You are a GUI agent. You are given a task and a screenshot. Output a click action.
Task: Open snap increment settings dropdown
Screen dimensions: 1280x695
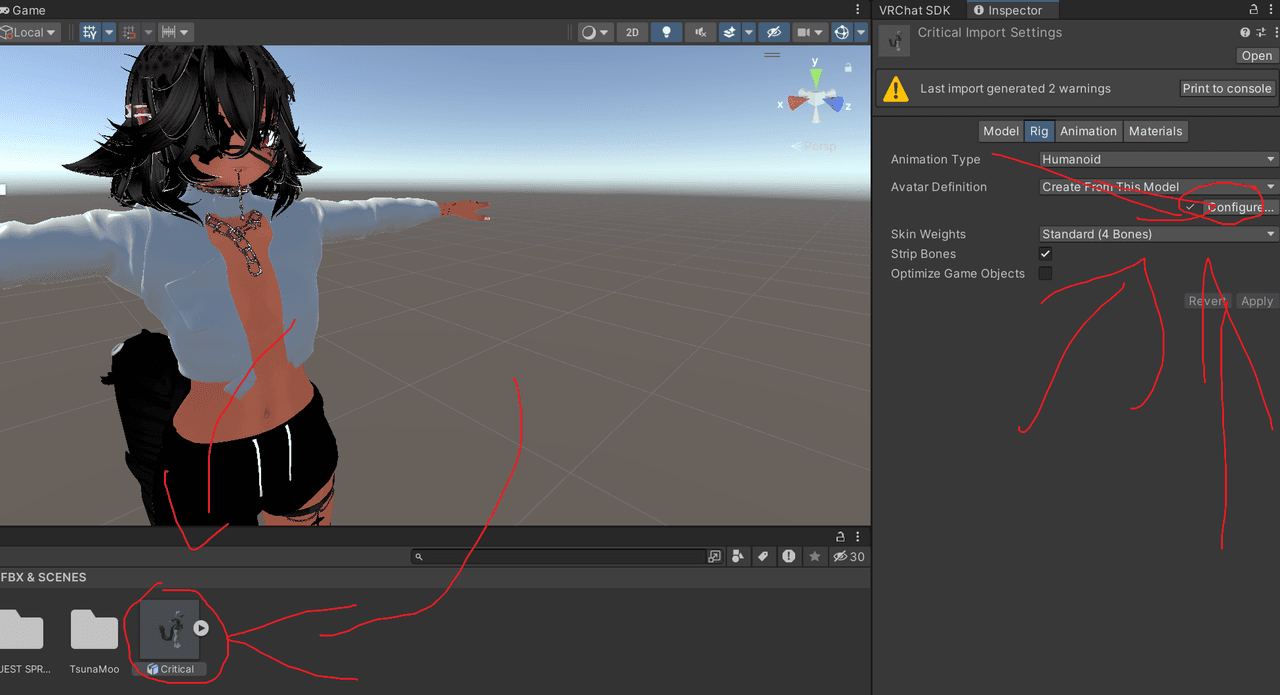pos(176,32)
